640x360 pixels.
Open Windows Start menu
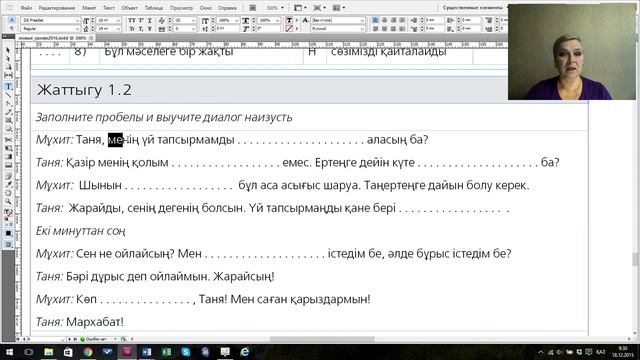click(x=9, y=352)
